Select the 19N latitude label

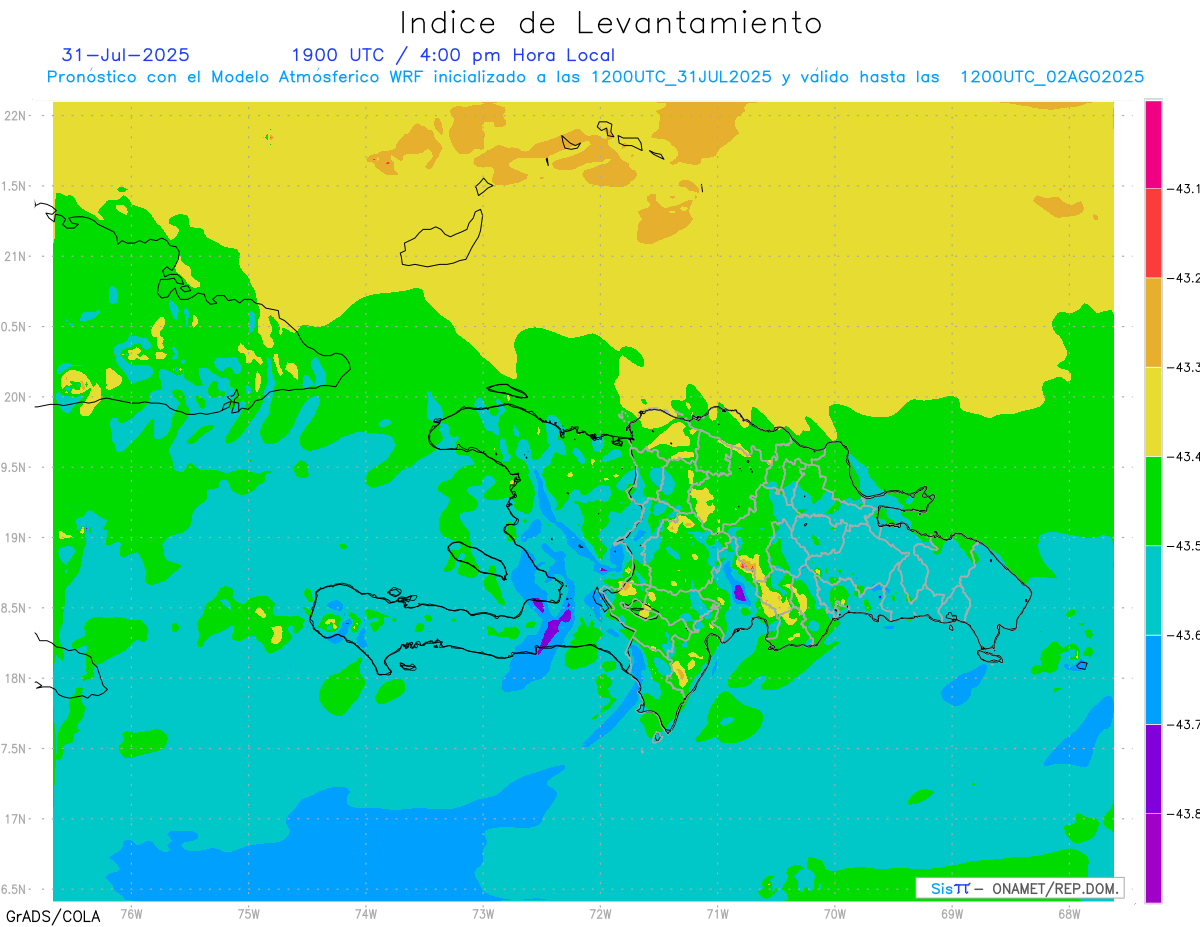pos(16,538)
